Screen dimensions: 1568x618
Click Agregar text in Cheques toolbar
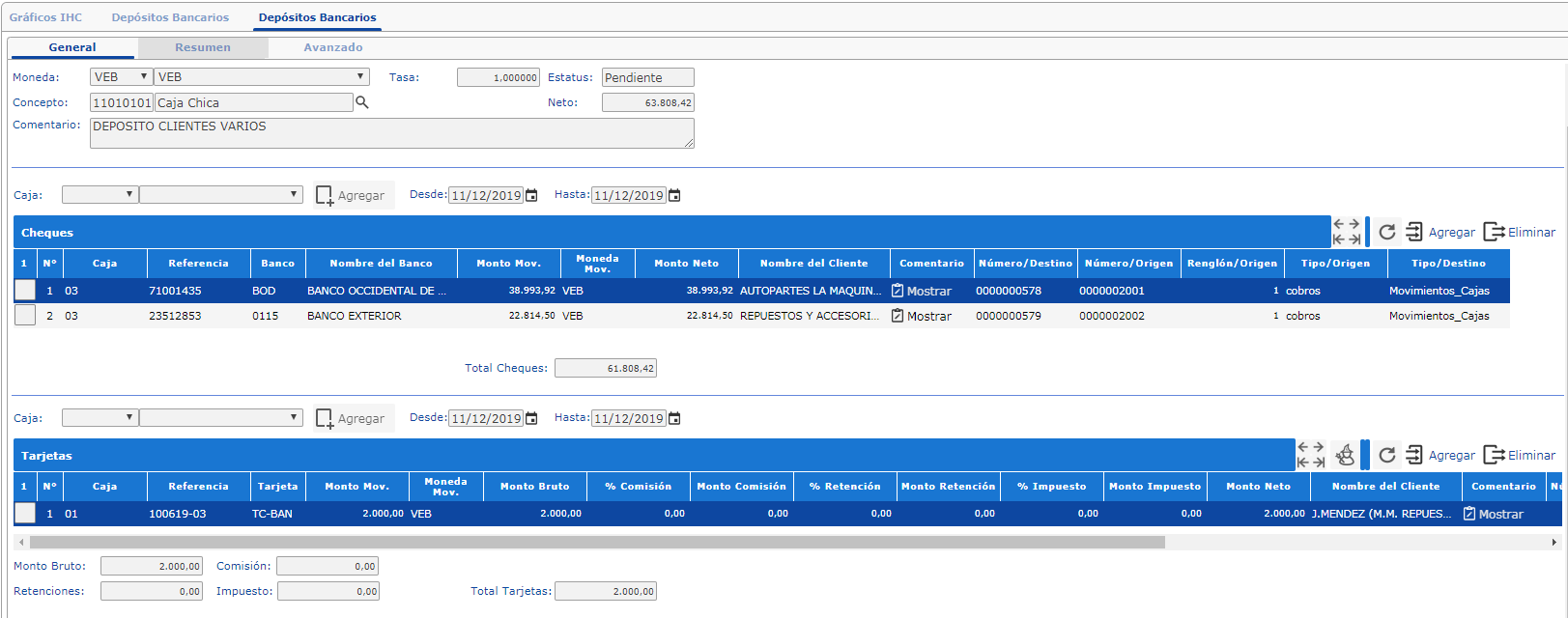point(1452,233)
